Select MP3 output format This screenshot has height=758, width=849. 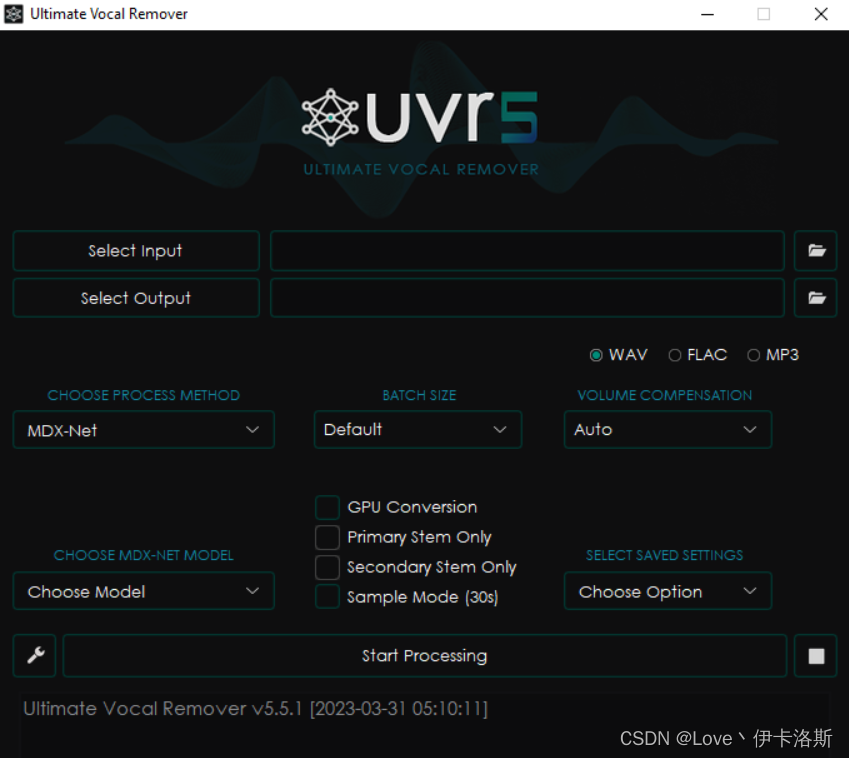[773, 355]
